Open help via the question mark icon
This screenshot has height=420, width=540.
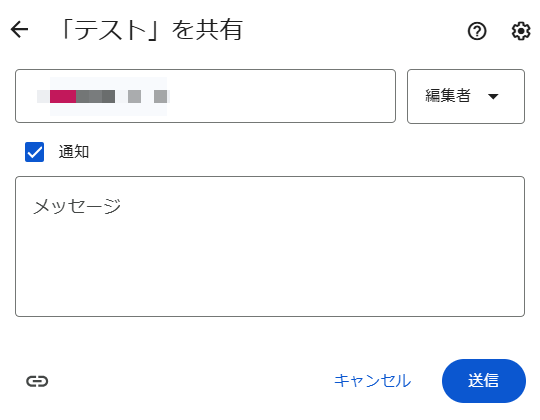point(477,31)
